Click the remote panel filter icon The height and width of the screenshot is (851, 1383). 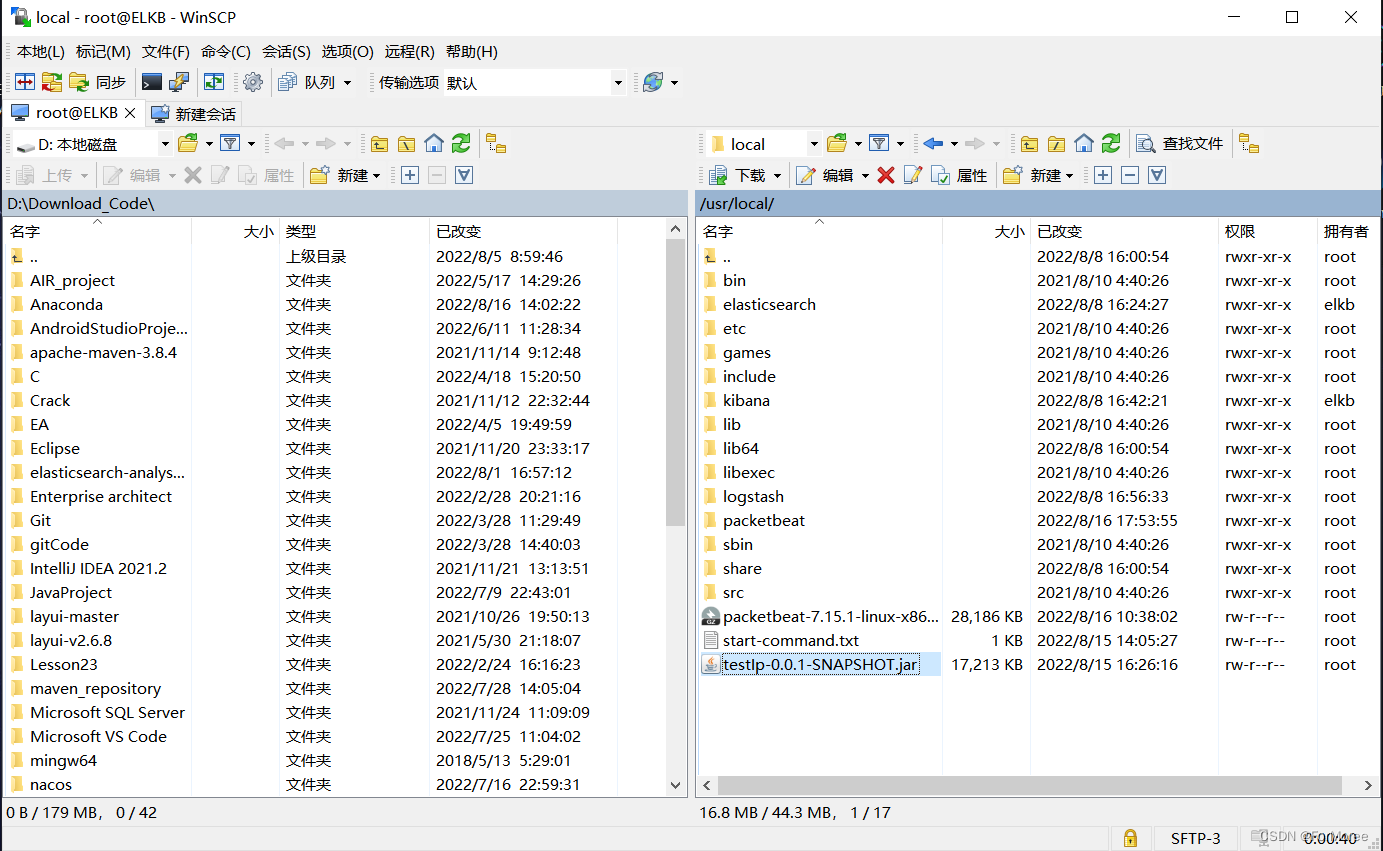(879, 143)
